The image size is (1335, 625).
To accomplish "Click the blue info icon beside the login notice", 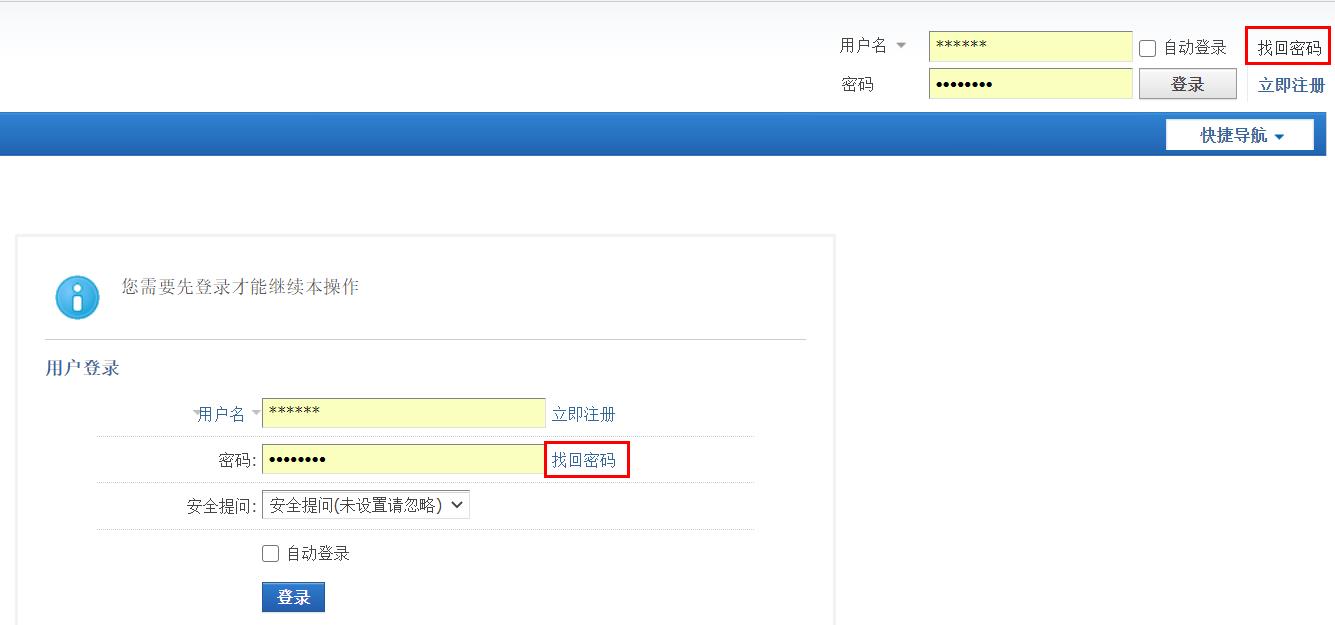I will click(77, 297).
